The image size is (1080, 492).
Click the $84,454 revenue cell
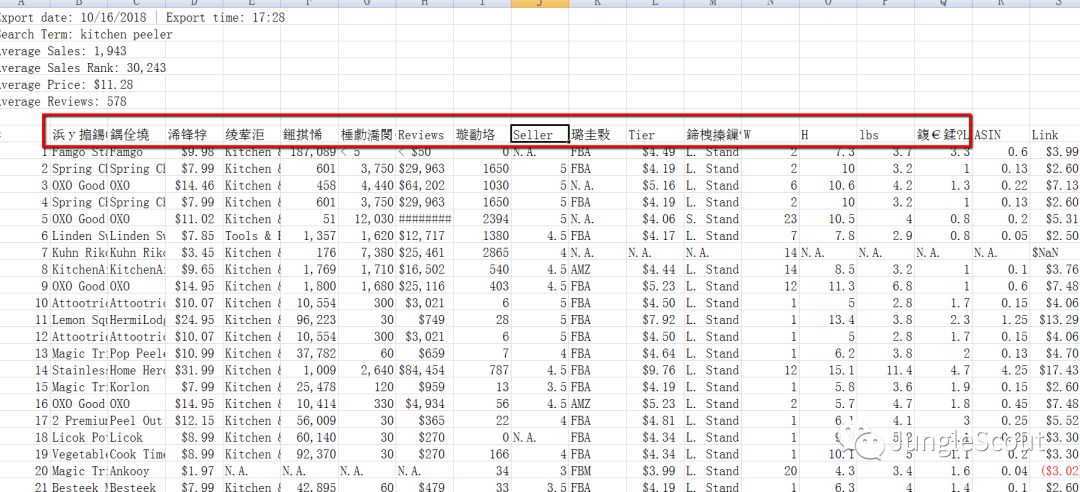click(x=425, y=370)
